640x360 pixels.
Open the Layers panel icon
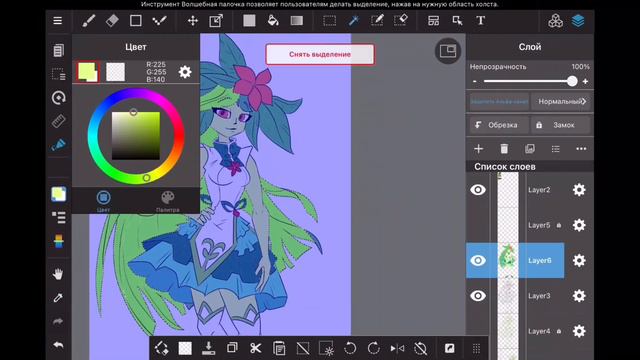pos(578,21)
